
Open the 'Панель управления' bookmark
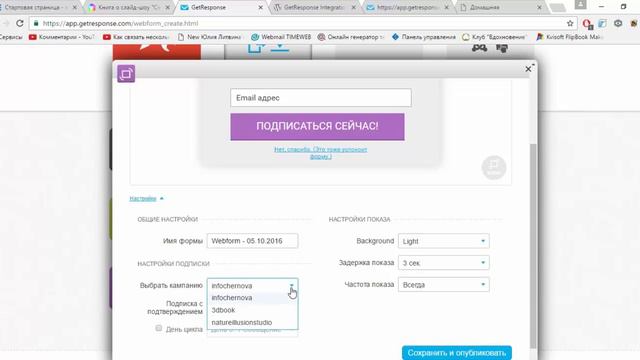pyautogui.click(x=424, y=37)
